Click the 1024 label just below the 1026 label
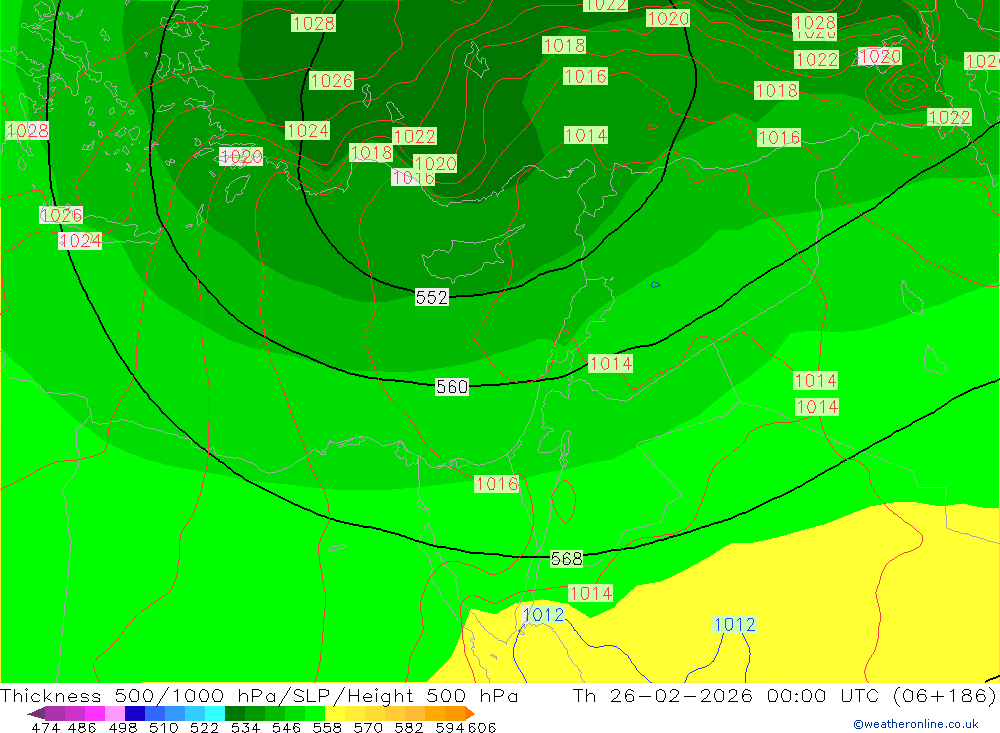The image size is (1000, 733). tap(80, 241)
